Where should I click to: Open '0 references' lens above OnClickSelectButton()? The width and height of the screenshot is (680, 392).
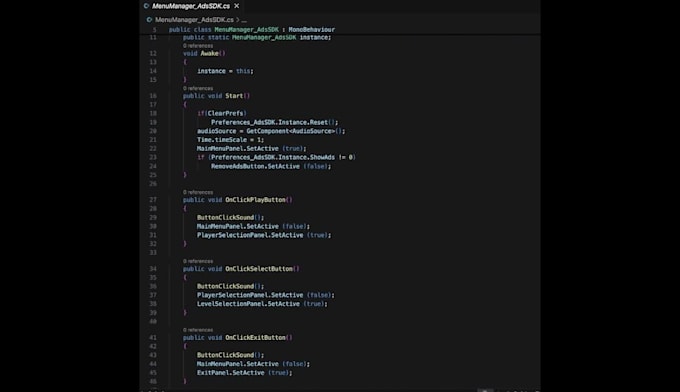click(198, 261)
